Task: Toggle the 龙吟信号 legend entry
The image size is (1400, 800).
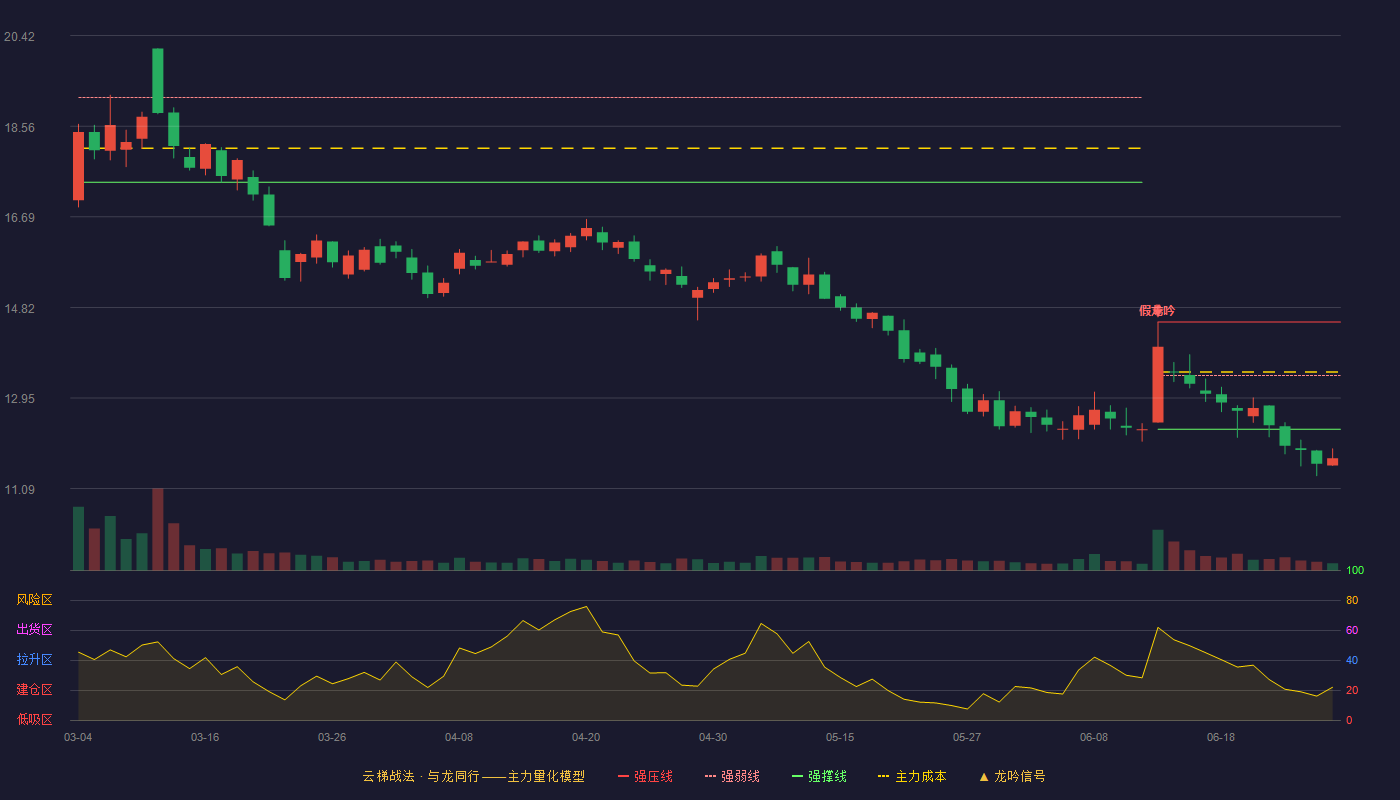Action: [x=1012, y=776]
